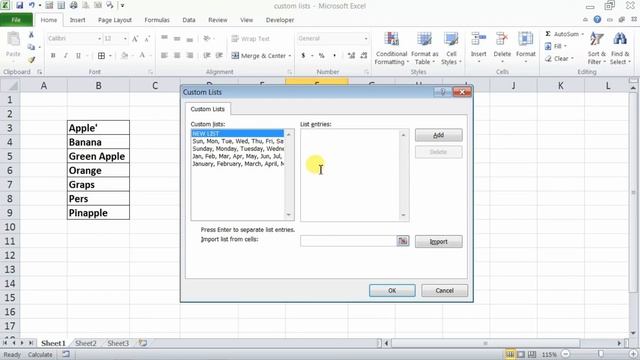640x360 pixels.
Task: Select cell containing Pinapple
Action: 98,213
